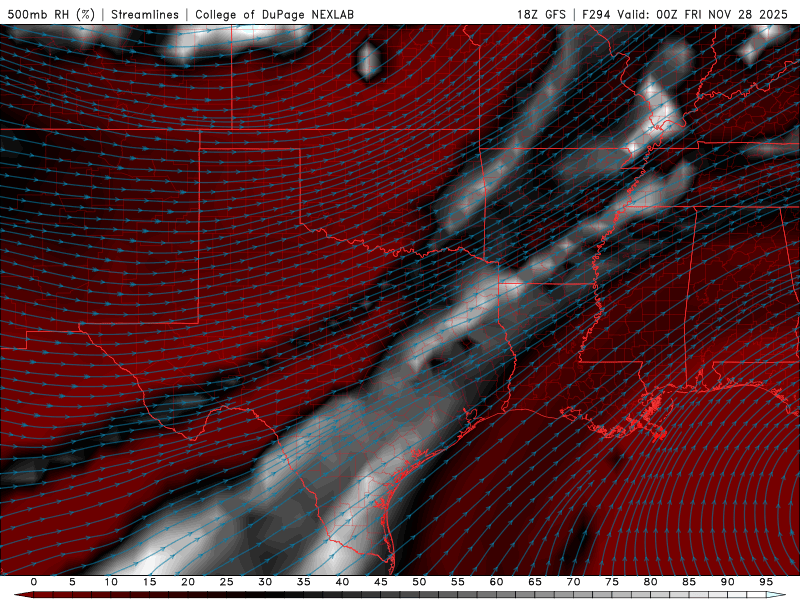Click the 85 value on the color scale
This screenshot has height=600, width=800.
[x=689, y=582]
